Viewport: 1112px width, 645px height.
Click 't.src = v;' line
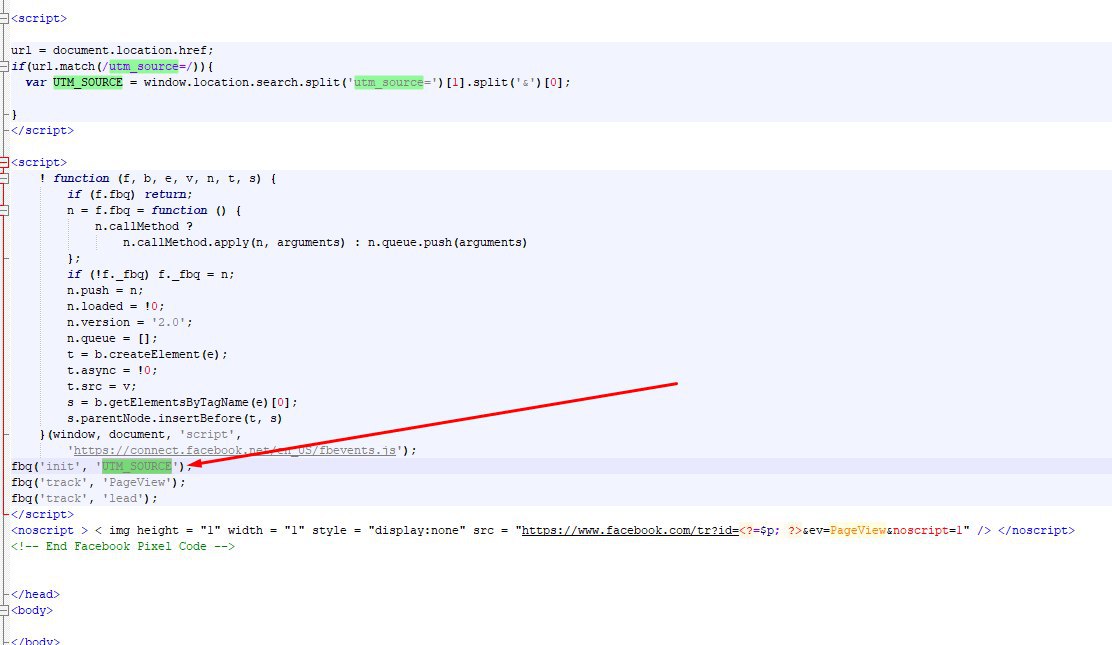101,387
